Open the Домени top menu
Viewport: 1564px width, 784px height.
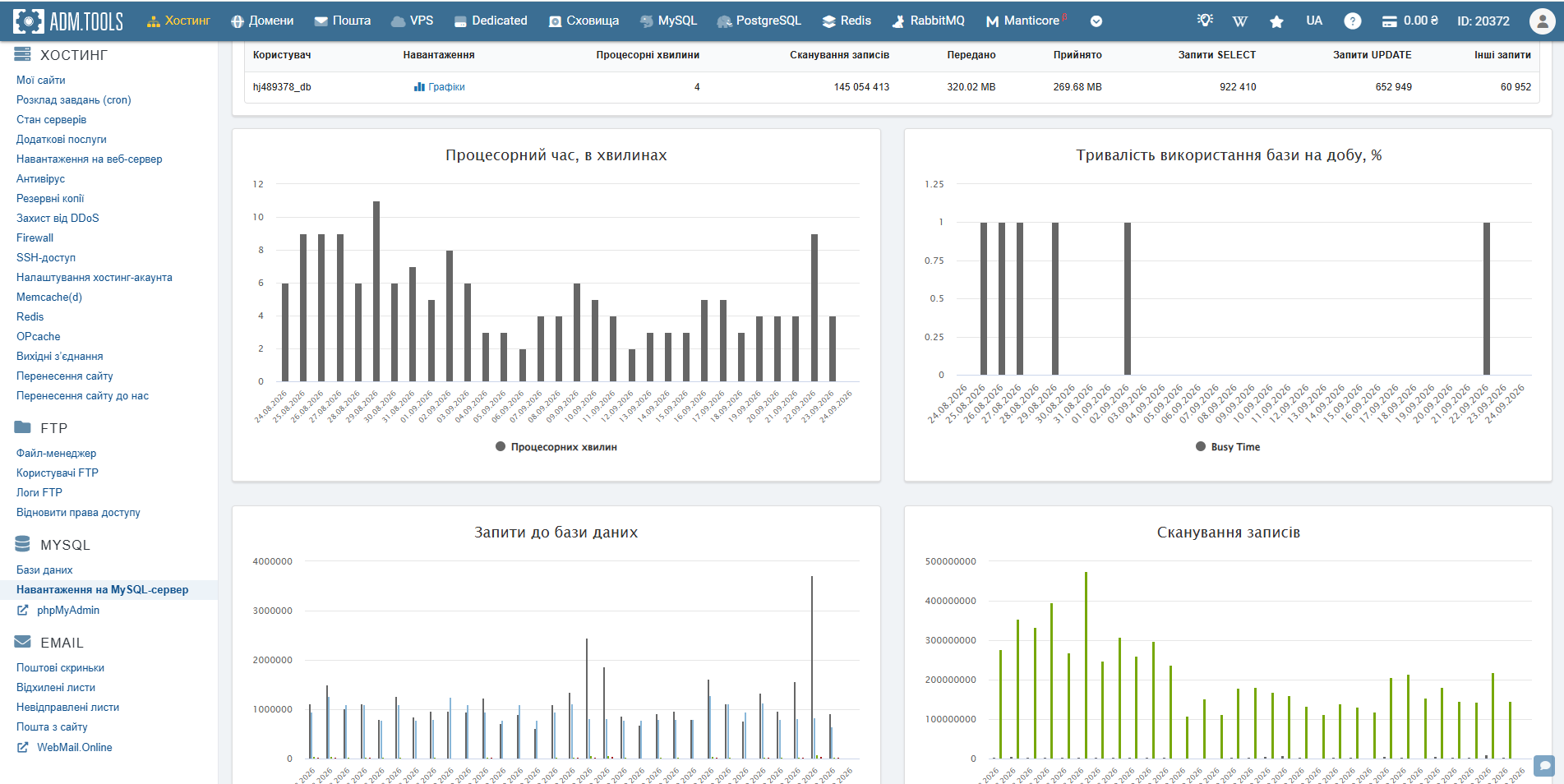click(262, 21)
